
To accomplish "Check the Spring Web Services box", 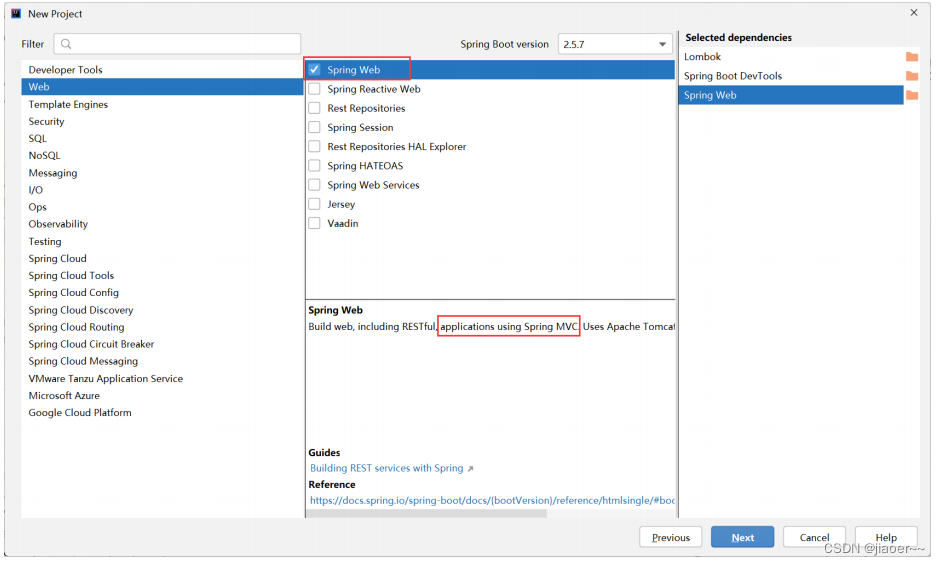I will pos(314,185).
